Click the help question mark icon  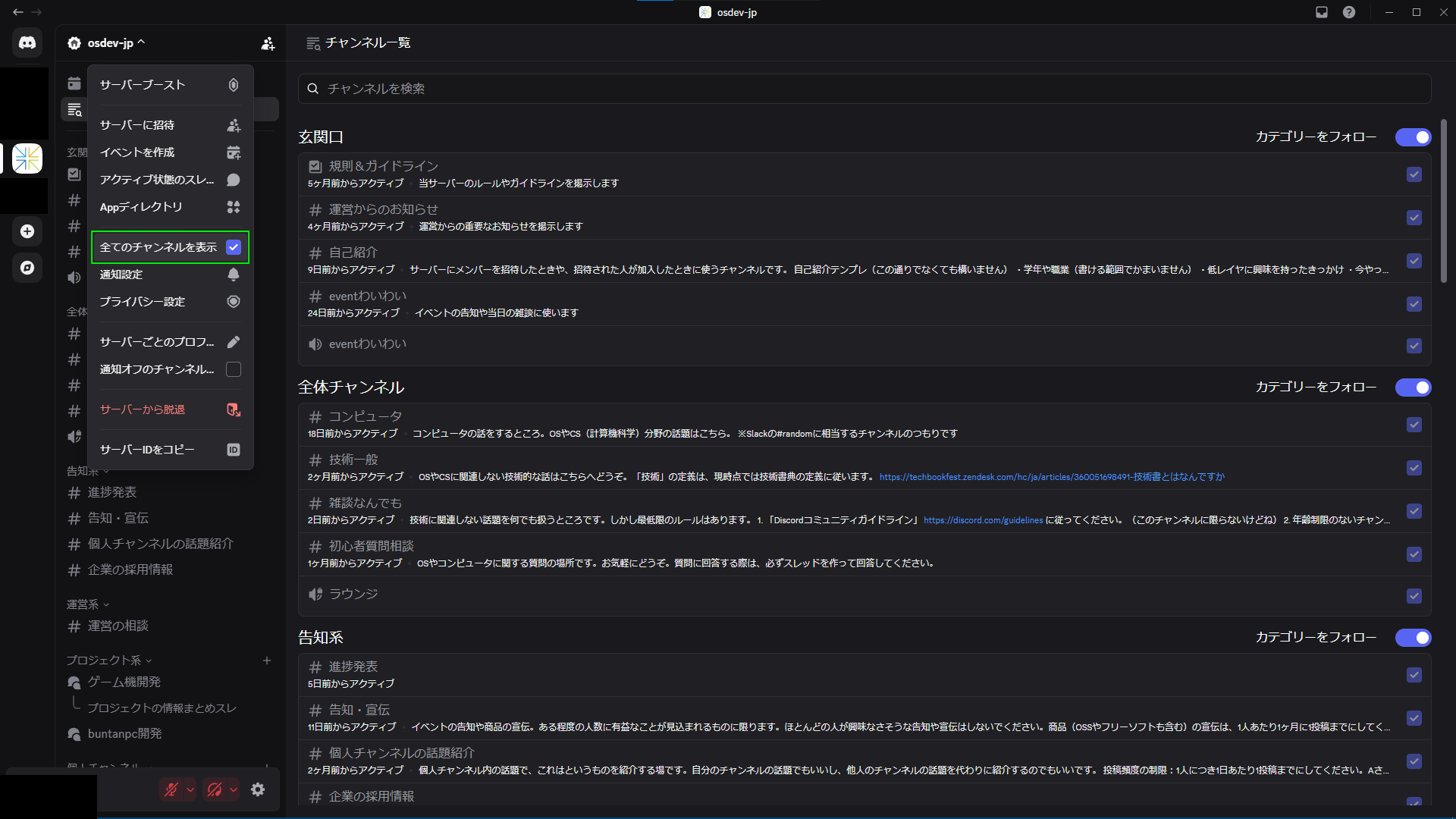coord(1349,12)
